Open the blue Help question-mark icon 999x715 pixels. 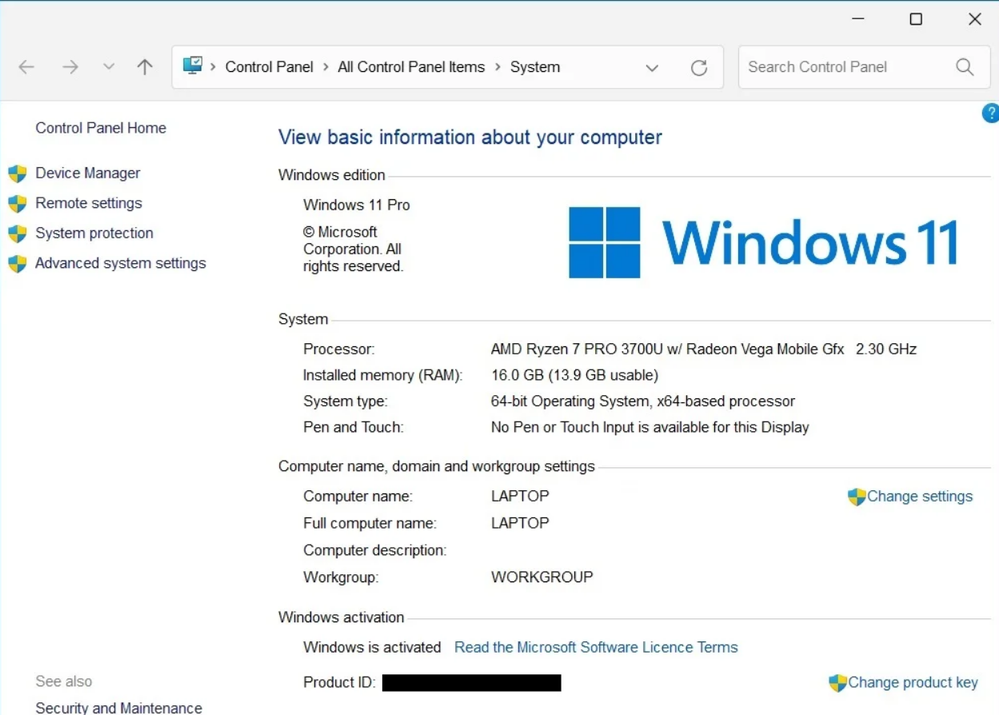991,113
